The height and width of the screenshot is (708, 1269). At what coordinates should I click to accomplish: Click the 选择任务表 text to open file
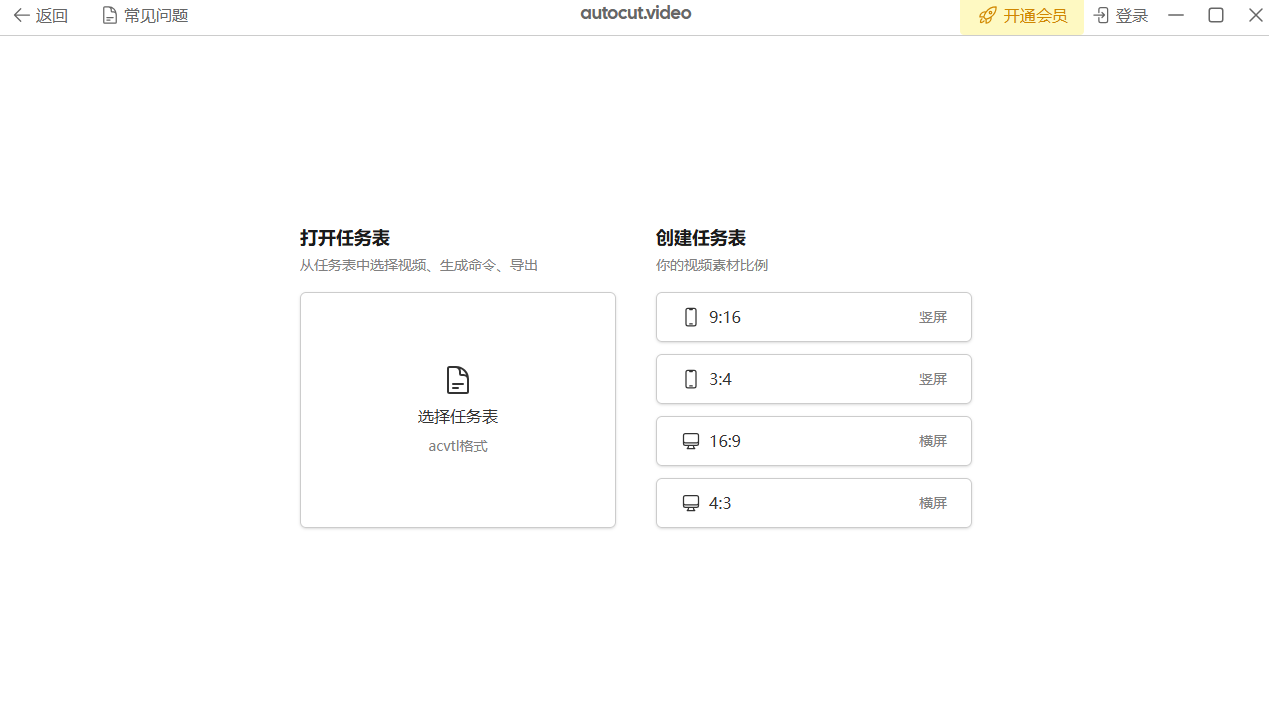coord(458,417)
